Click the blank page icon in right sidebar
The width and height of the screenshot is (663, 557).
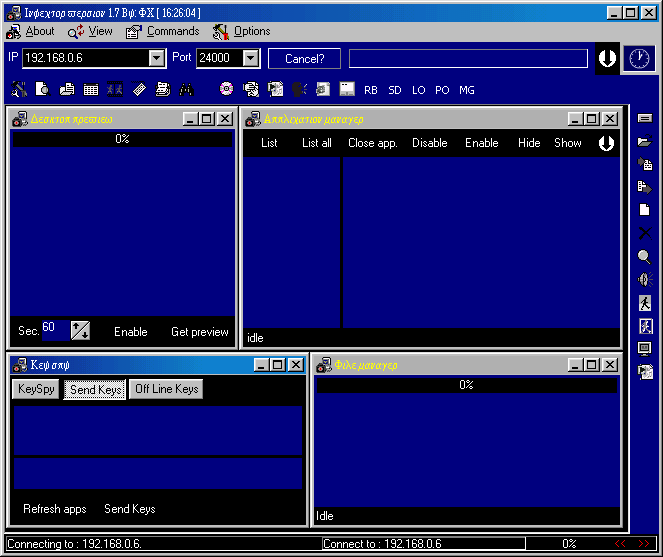coord(644,210)
